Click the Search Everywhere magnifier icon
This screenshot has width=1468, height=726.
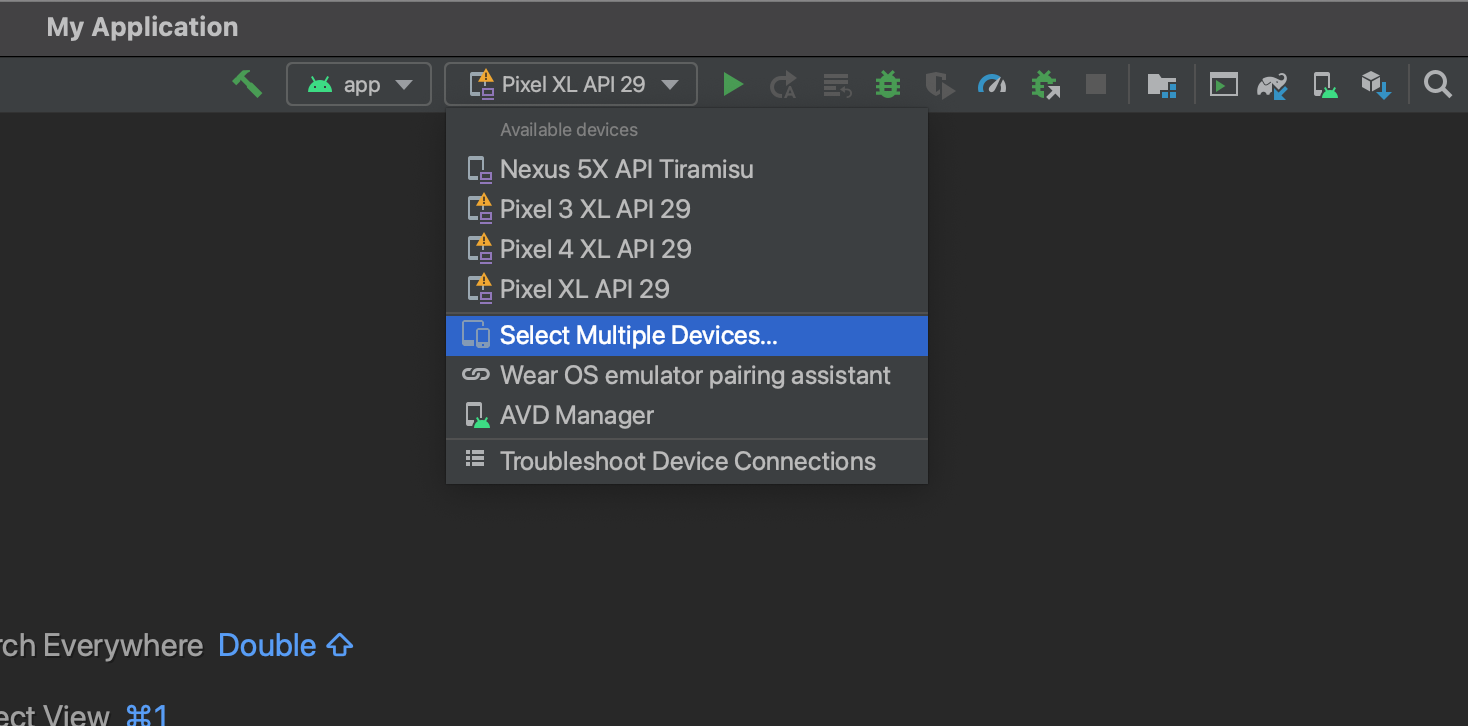point(1438,85)
